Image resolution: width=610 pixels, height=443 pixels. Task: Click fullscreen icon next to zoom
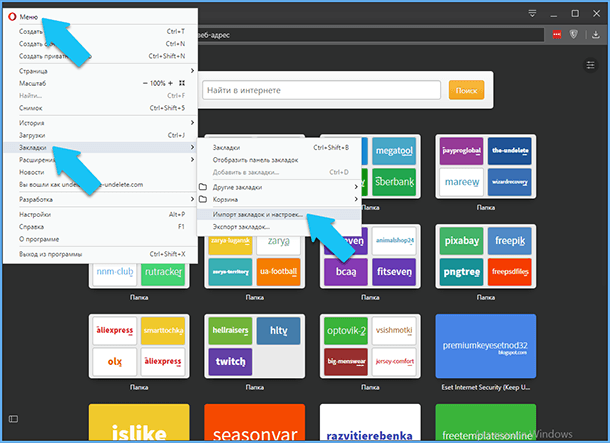(x=182, y=83)
